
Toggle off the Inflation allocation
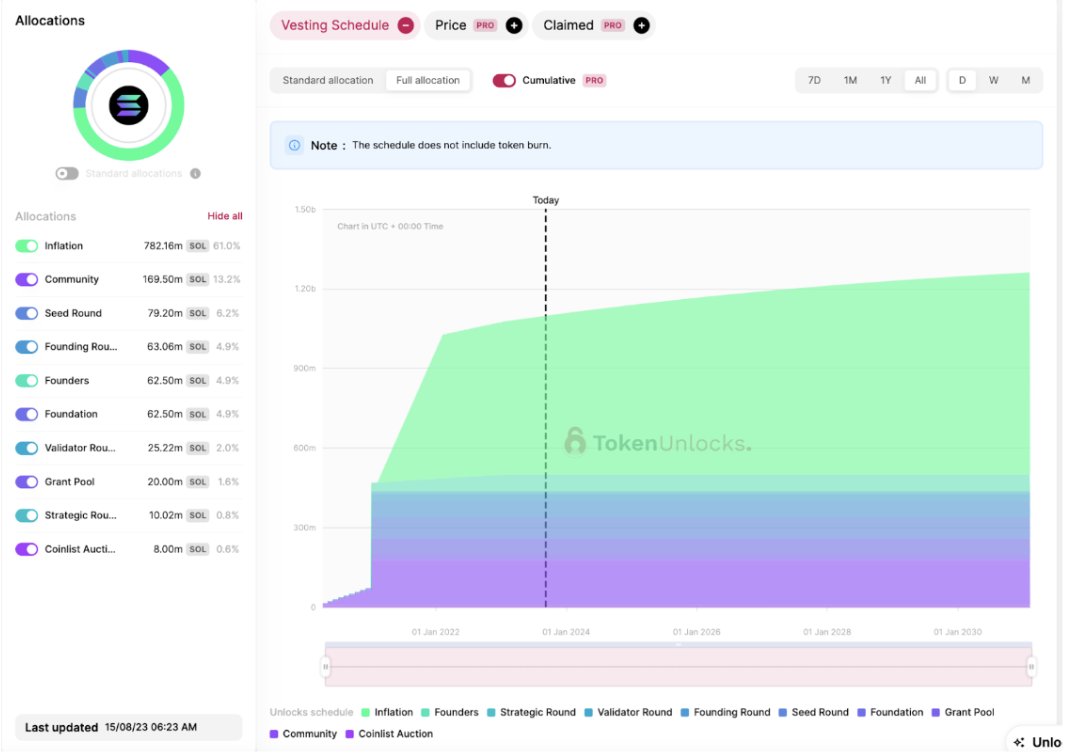click(x=26, y=245)
